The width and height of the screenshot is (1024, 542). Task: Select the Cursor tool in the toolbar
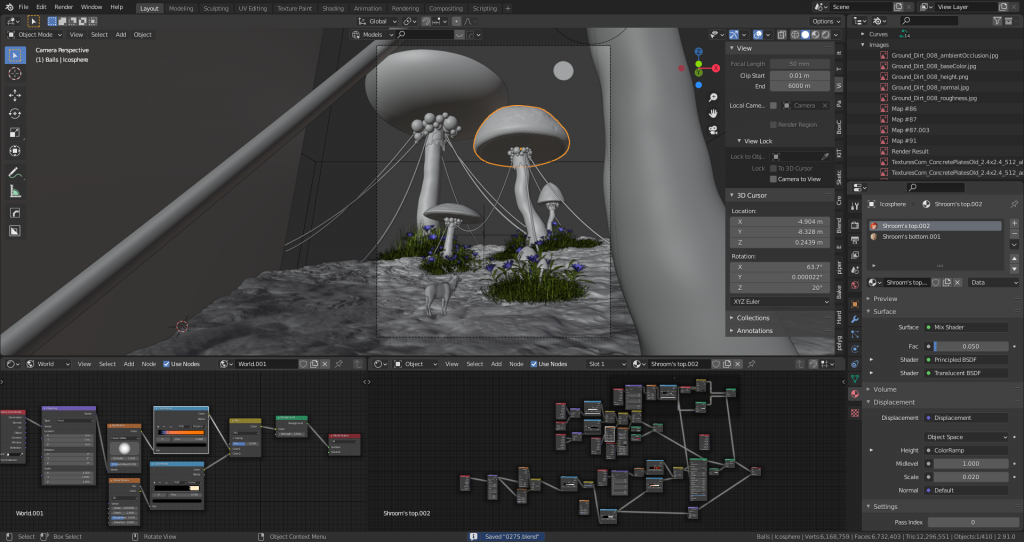pyautogui.click(x=14, y=74)
